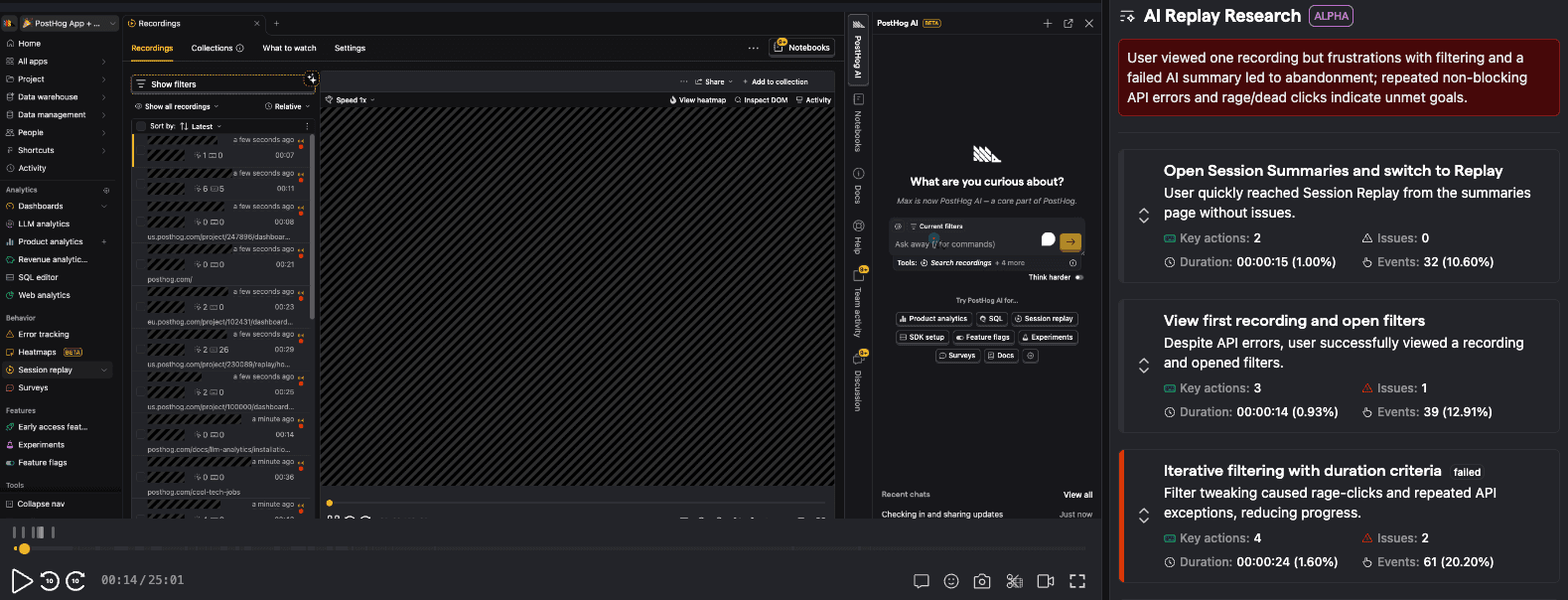Open the emoji reaction icon

pos(951,581)
